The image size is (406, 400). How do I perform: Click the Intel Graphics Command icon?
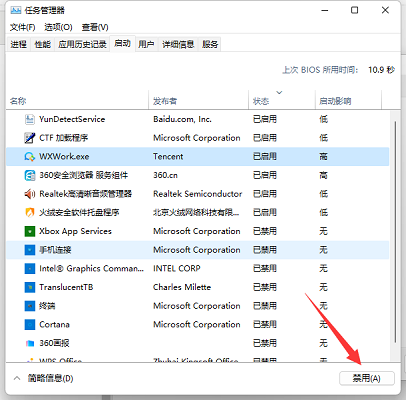tap(30, 269)
